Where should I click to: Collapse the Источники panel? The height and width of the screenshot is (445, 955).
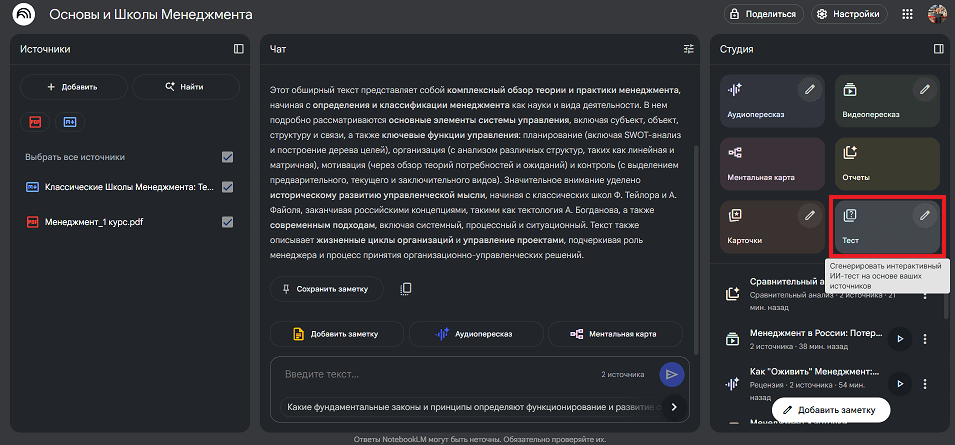238,48
